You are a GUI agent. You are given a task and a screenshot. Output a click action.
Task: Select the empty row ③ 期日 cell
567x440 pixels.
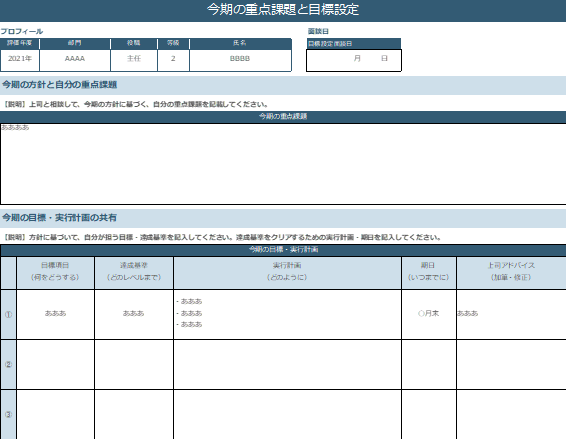(429, 415)
